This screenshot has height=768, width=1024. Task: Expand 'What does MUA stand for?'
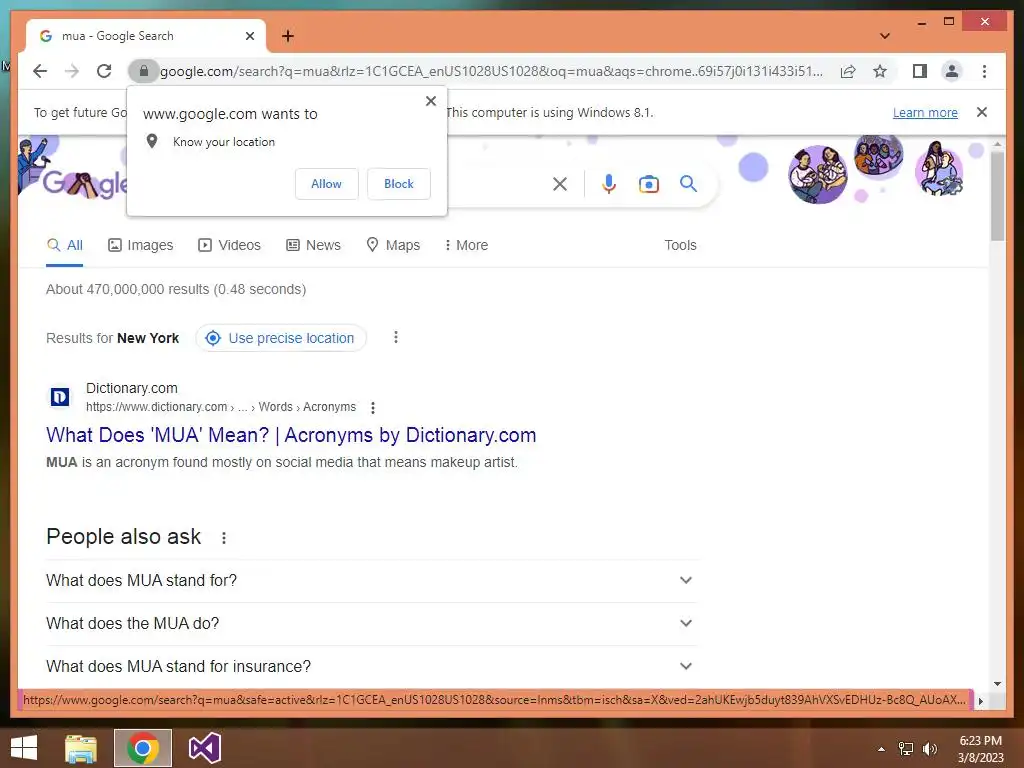pyautogui.click(x=371, y=581)
